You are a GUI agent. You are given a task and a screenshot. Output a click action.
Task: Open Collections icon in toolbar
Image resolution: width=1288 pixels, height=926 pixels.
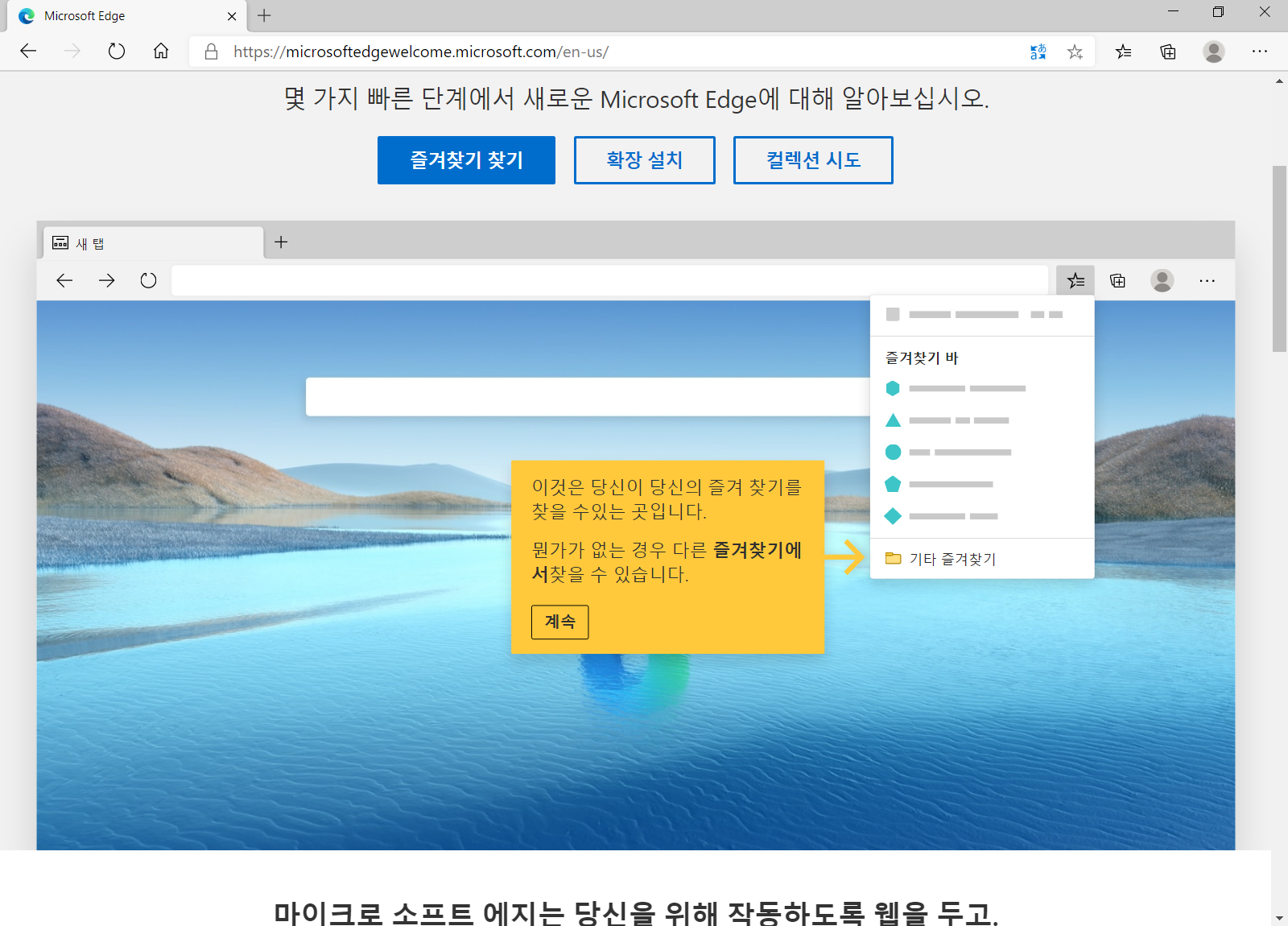click(x=1168, y=52)
